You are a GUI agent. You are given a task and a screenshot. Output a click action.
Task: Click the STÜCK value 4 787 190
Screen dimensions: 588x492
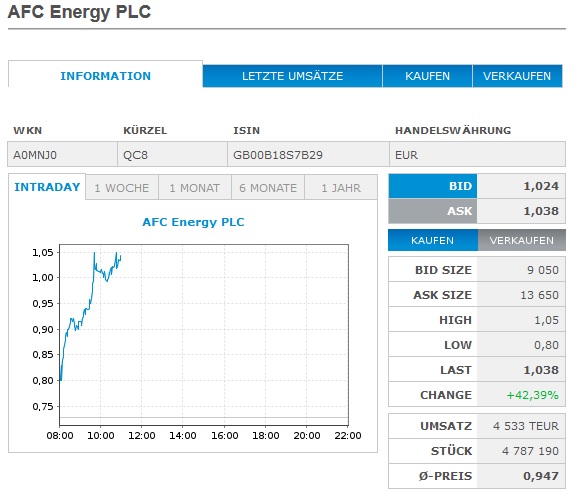click(530, 451)
